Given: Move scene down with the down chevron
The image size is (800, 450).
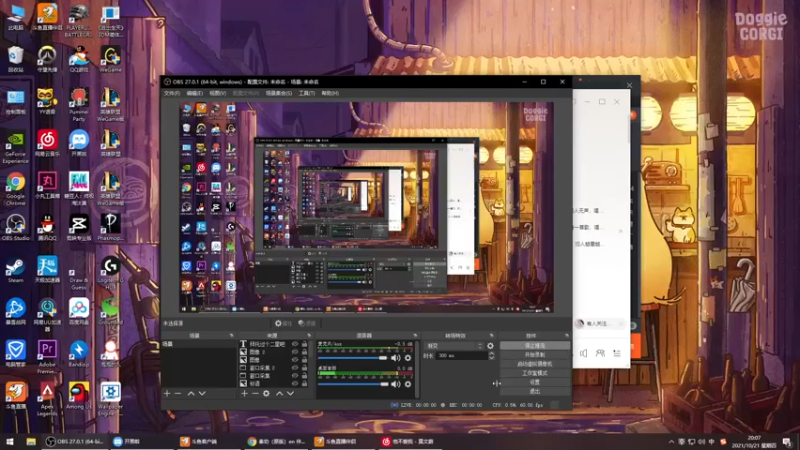Looking at the screenshot, I should click(x=202, y=393).
